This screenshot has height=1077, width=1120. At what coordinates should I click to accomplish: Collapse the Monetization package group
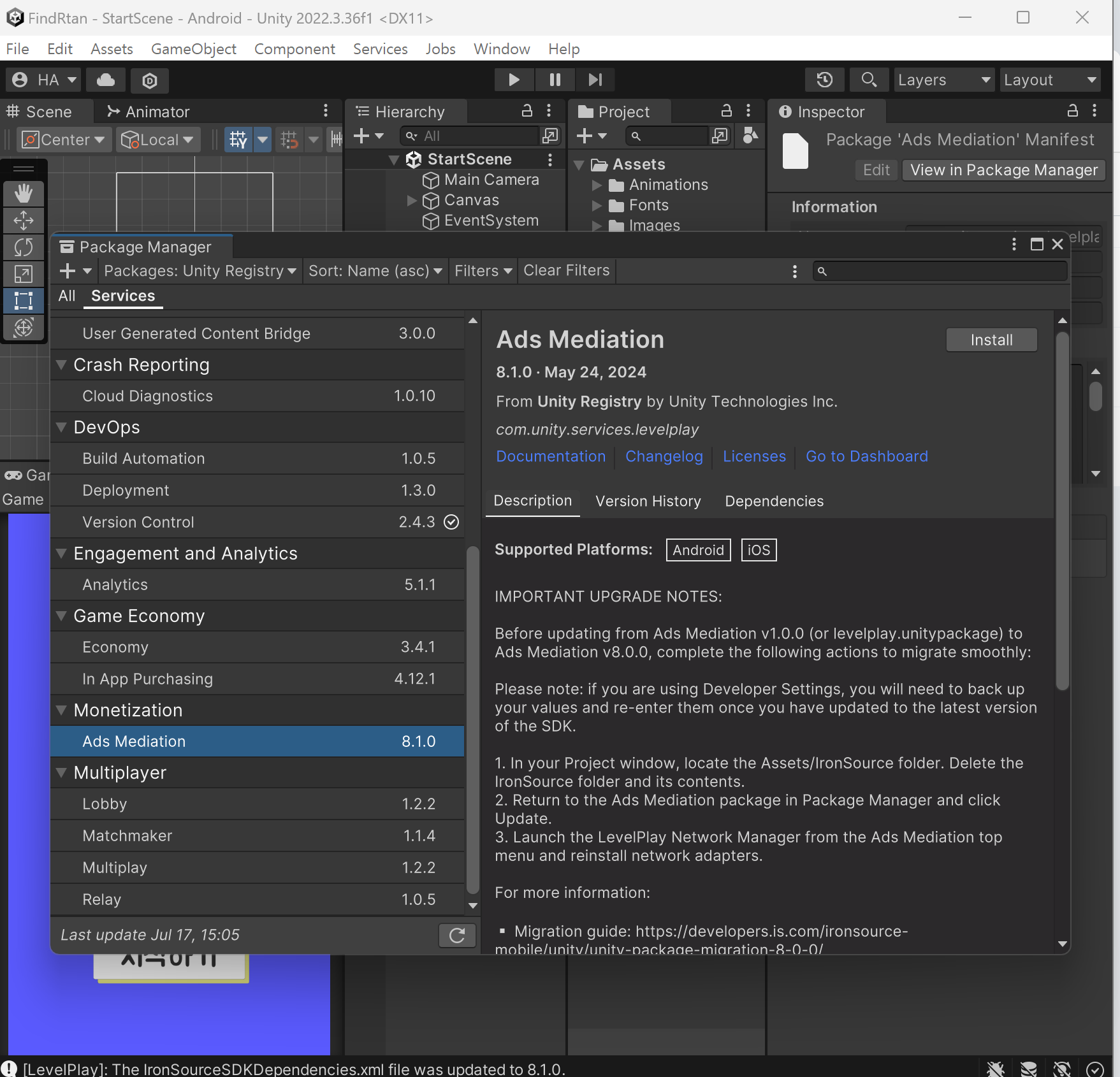[x=62, y=710]
